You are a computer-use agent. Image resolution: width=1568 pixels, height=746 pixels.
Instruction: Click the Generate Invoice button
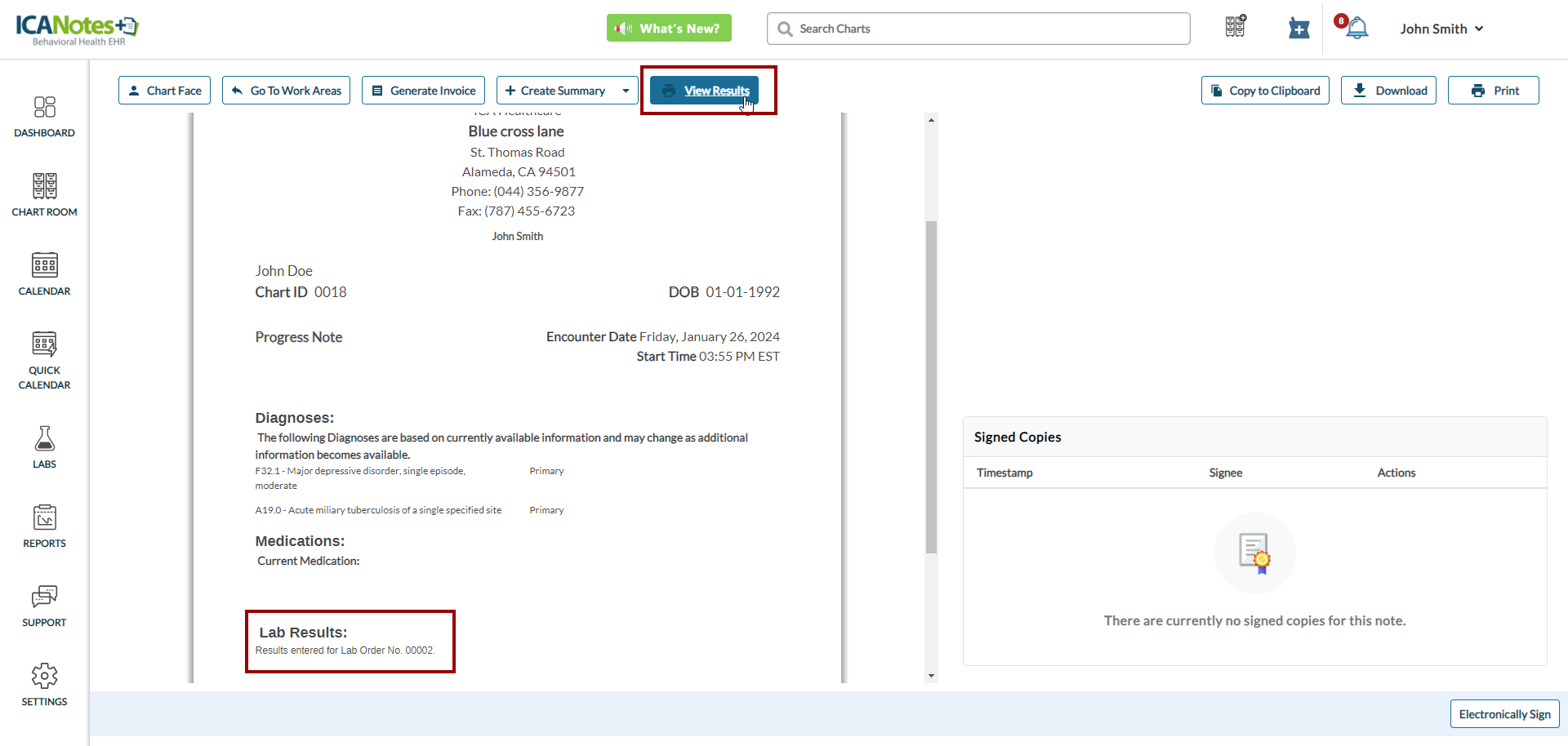tap(423, 91)
